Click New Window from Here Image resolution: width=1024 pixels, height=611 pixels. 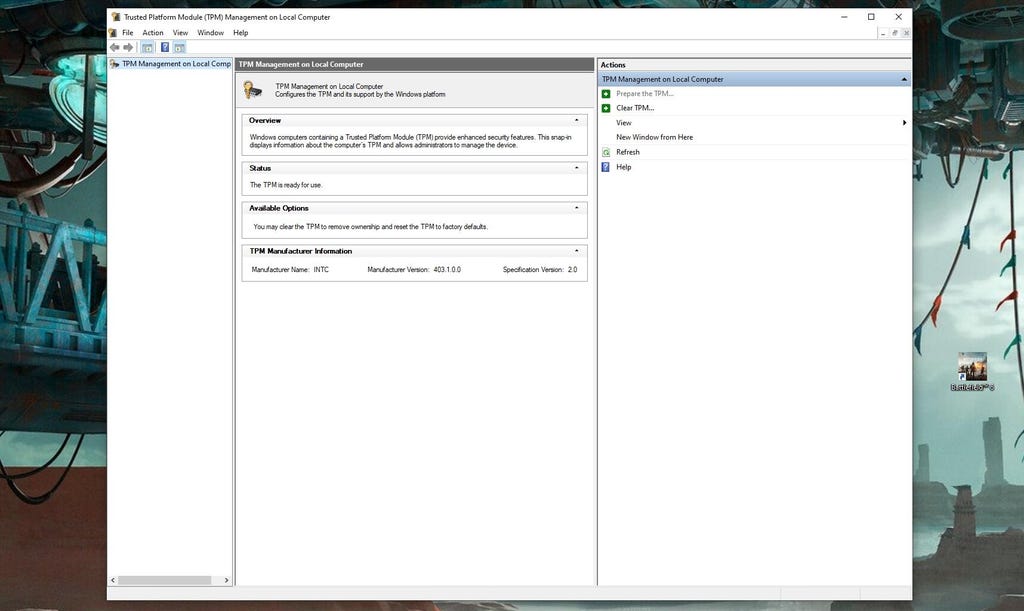point(654,137)
